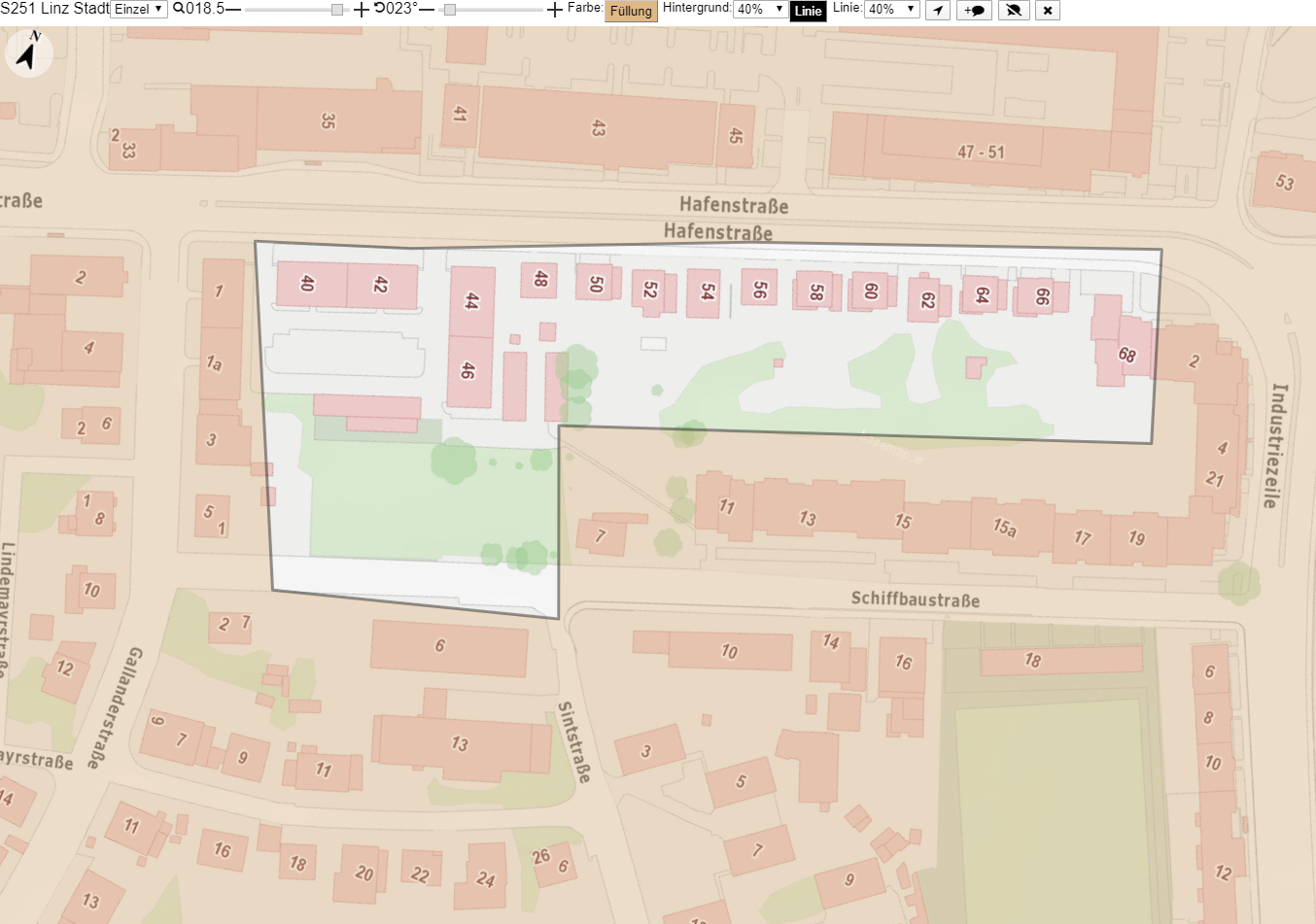Click the location arrow icon button
Screen dimensions: 1316x924
tap(937, 11)
